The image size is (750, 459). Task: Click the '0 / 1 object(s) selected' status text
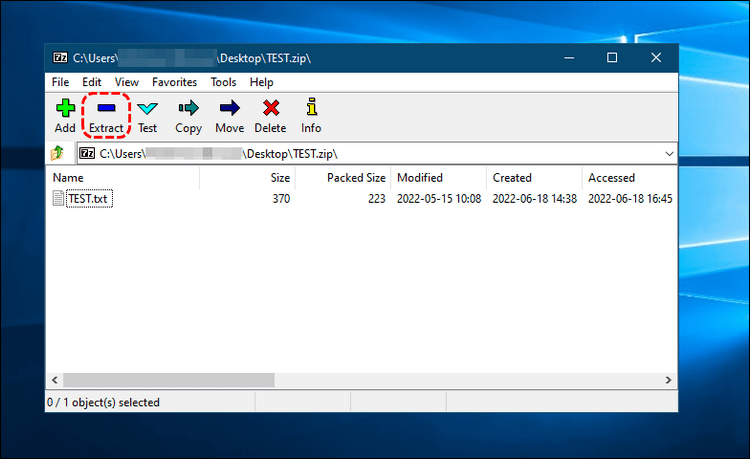[x=103, y=403]
